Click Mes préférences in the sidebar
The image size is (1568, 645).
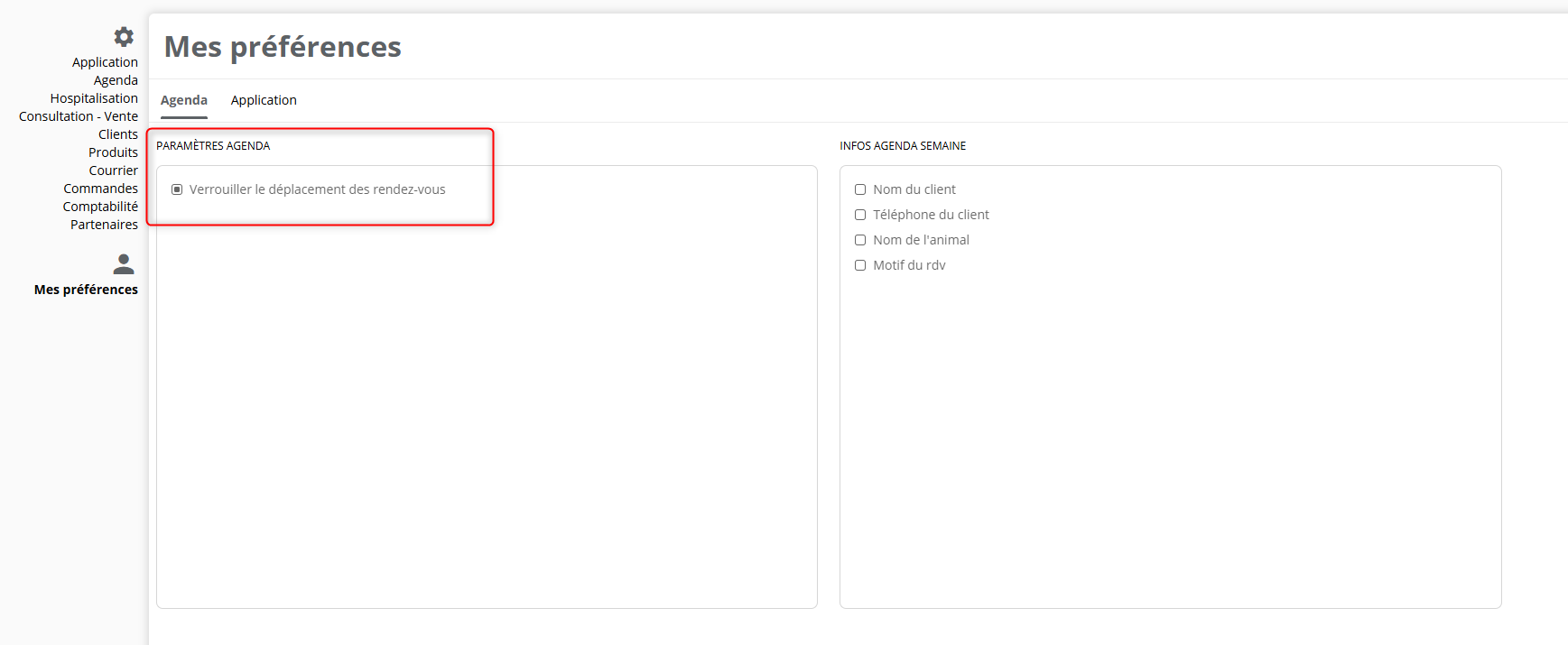pos(86,290)
